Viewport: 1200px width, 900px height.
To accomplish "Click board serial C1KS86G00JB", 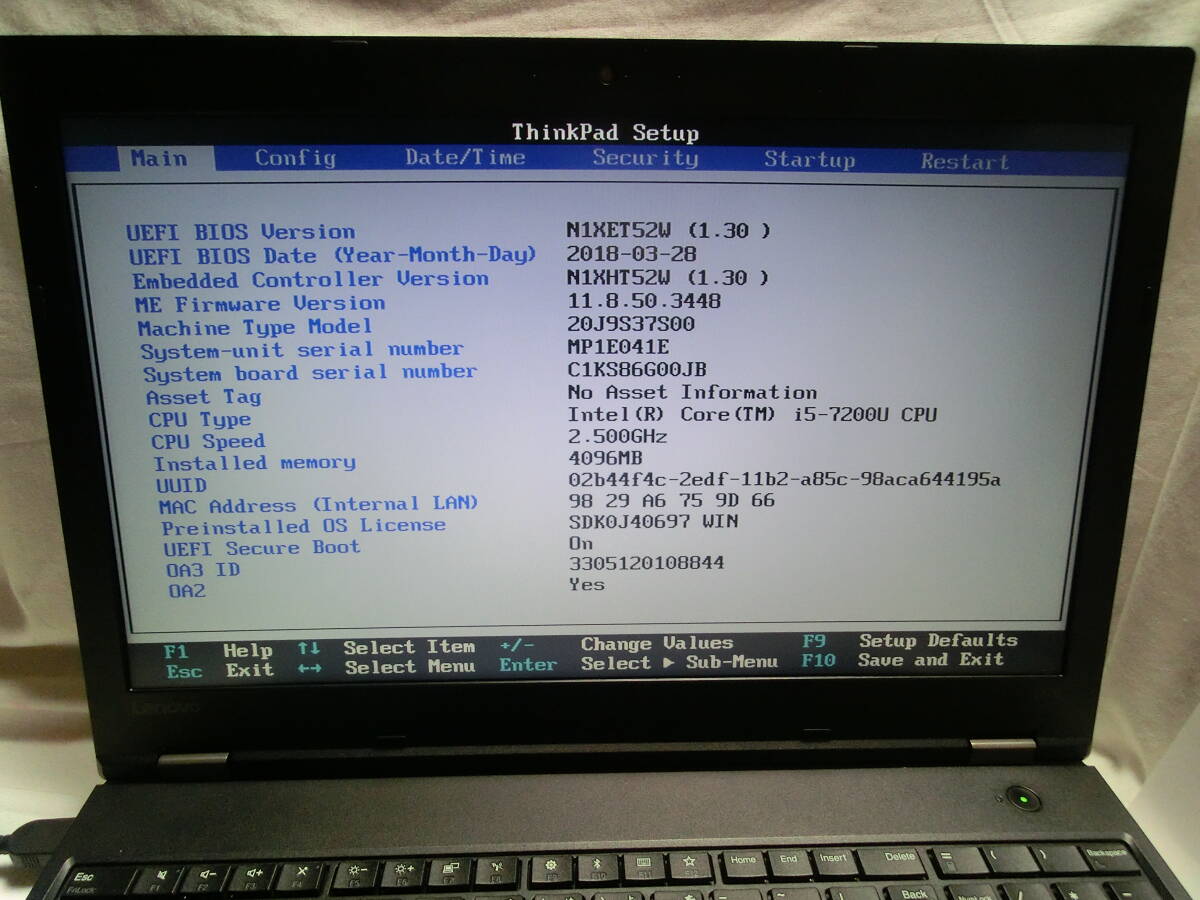I will 637,370.
